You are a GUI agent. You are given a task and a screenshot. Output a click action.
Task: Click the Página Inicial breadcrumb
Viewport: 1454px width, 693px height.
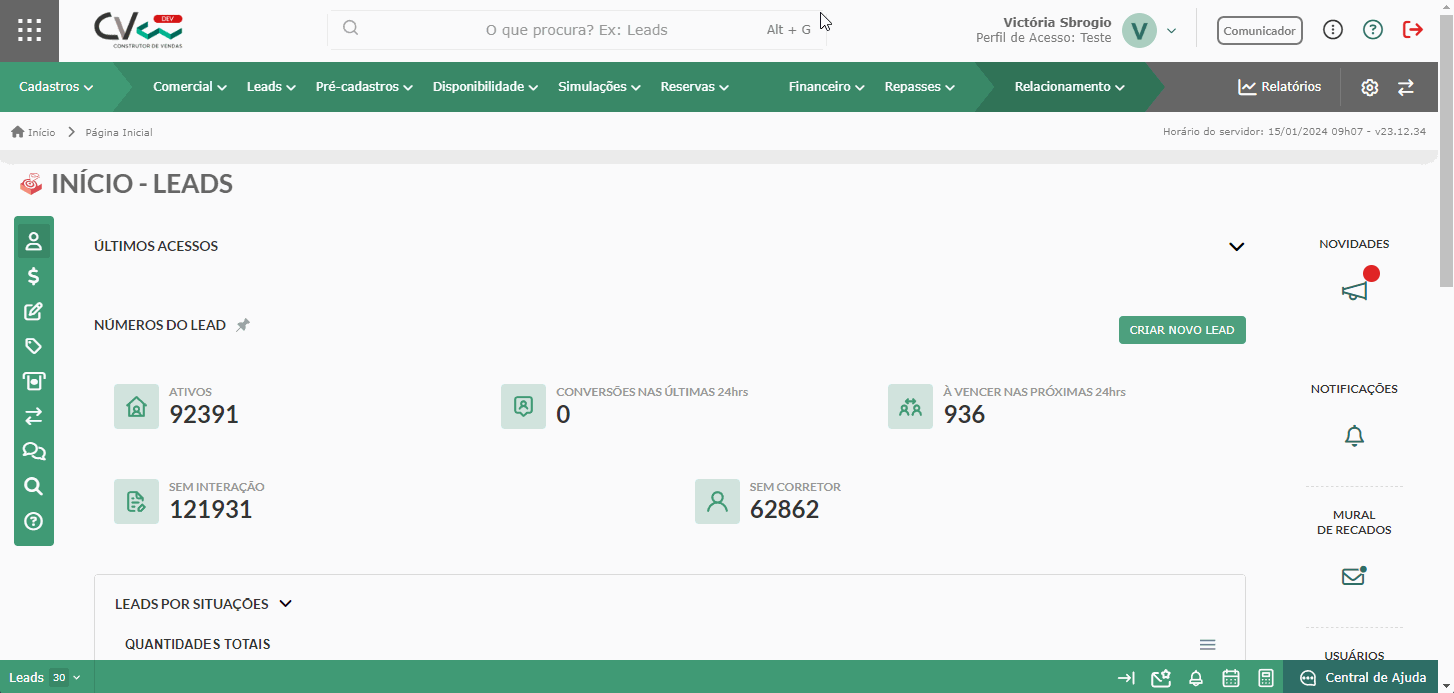point(119,132)
